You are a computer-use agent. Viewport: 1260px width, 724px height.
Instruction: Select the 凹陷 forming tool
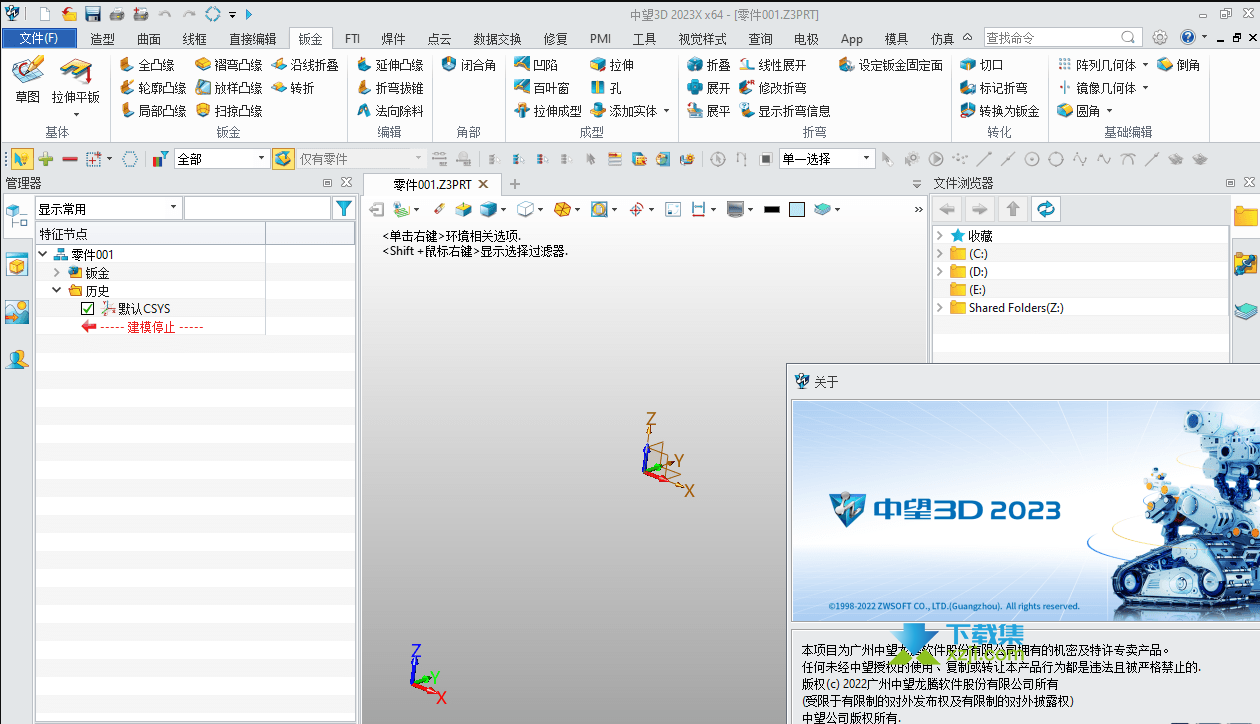point(536,65)
